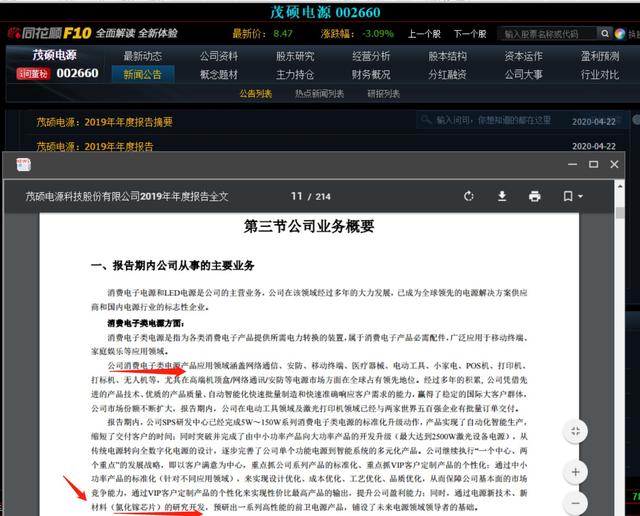
Task: Click the bold 消费电子类电源方面 subheading
Action: [146, 323]
